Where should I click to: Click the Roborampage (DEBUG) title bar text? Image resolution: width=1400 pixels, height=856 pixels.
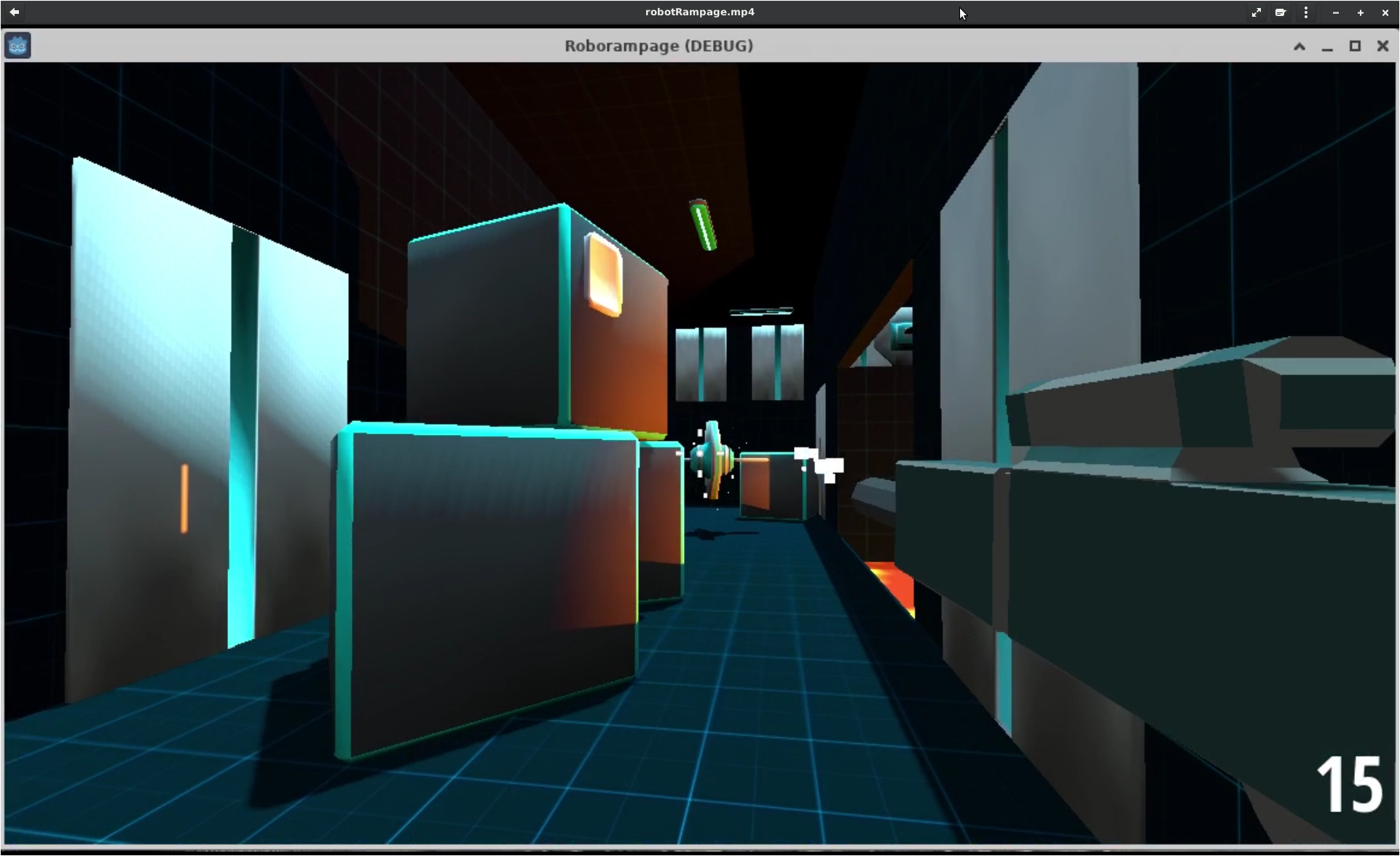(658, 46)
